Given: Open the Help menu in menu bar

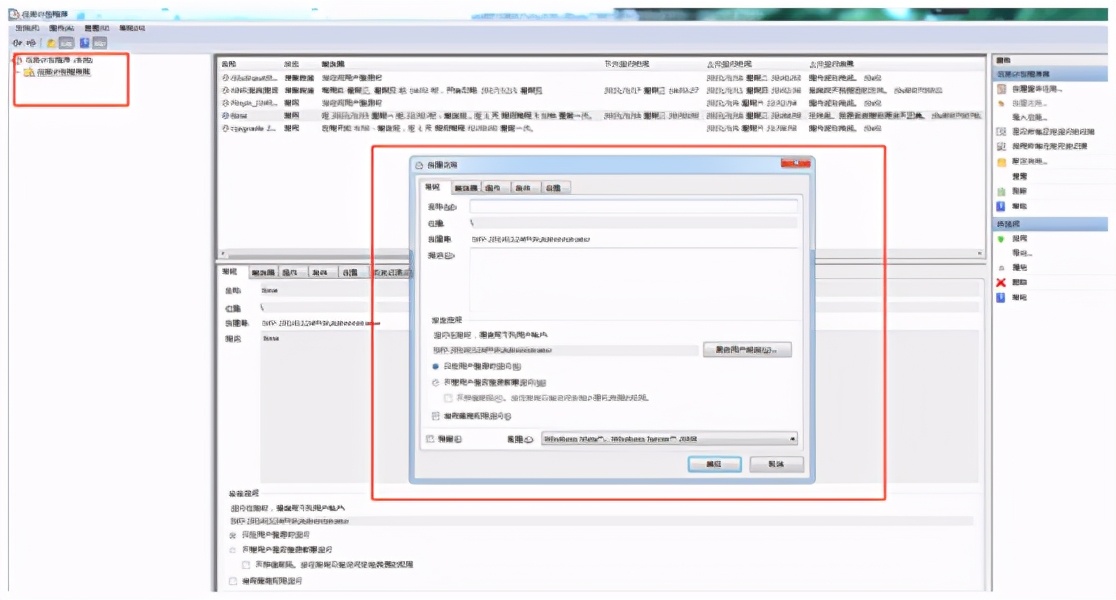Looking at the screenshot, I should (x=132, y=28).
